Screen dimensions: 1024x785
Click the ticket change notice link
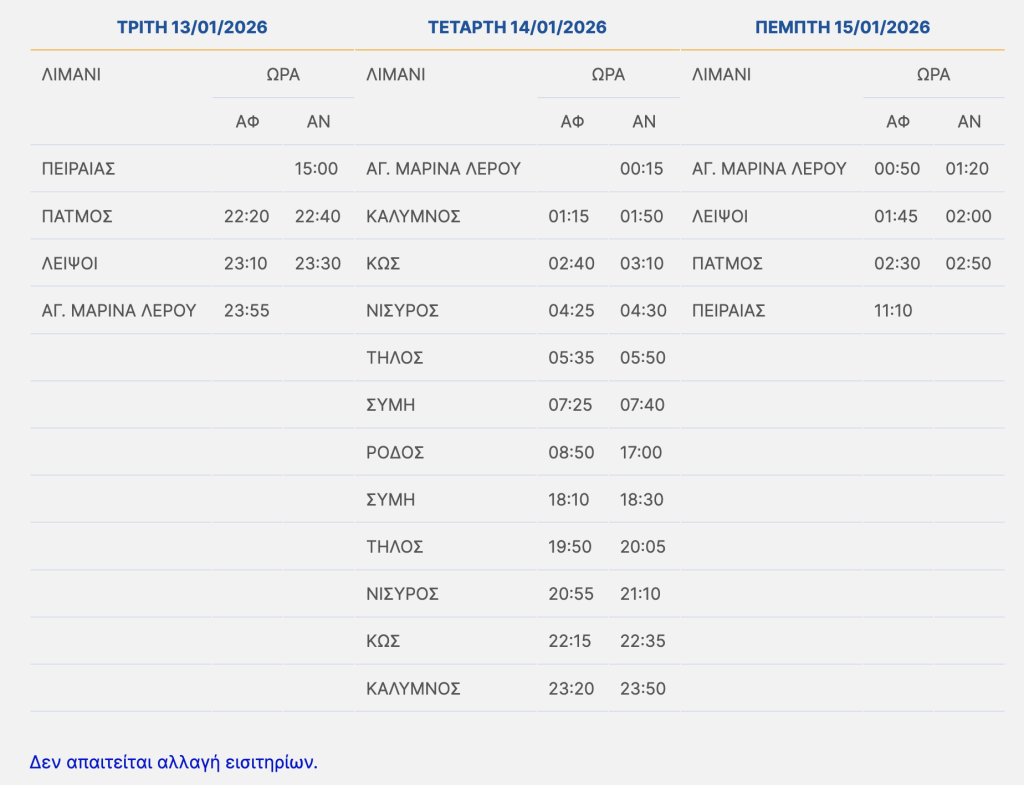pos(173,762)
